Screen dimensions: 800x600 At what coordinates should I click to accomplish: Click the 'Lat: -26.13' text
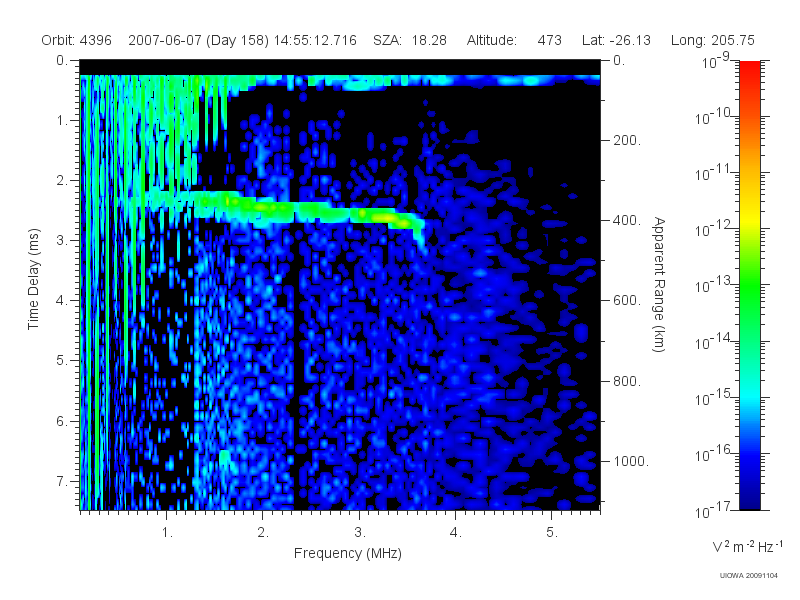click(616, 40)
